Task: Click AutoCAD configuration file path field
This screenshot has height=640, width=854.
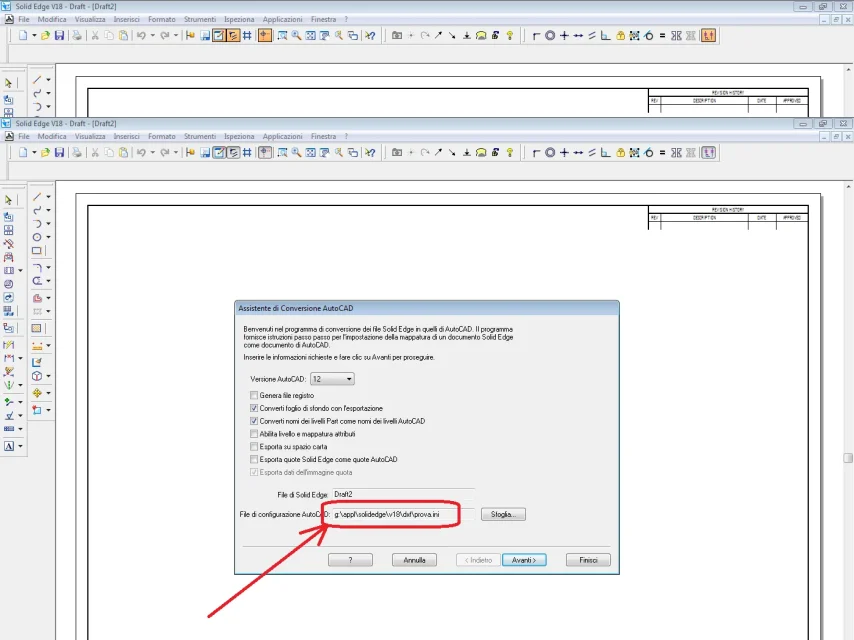Action: coord(404,514)
